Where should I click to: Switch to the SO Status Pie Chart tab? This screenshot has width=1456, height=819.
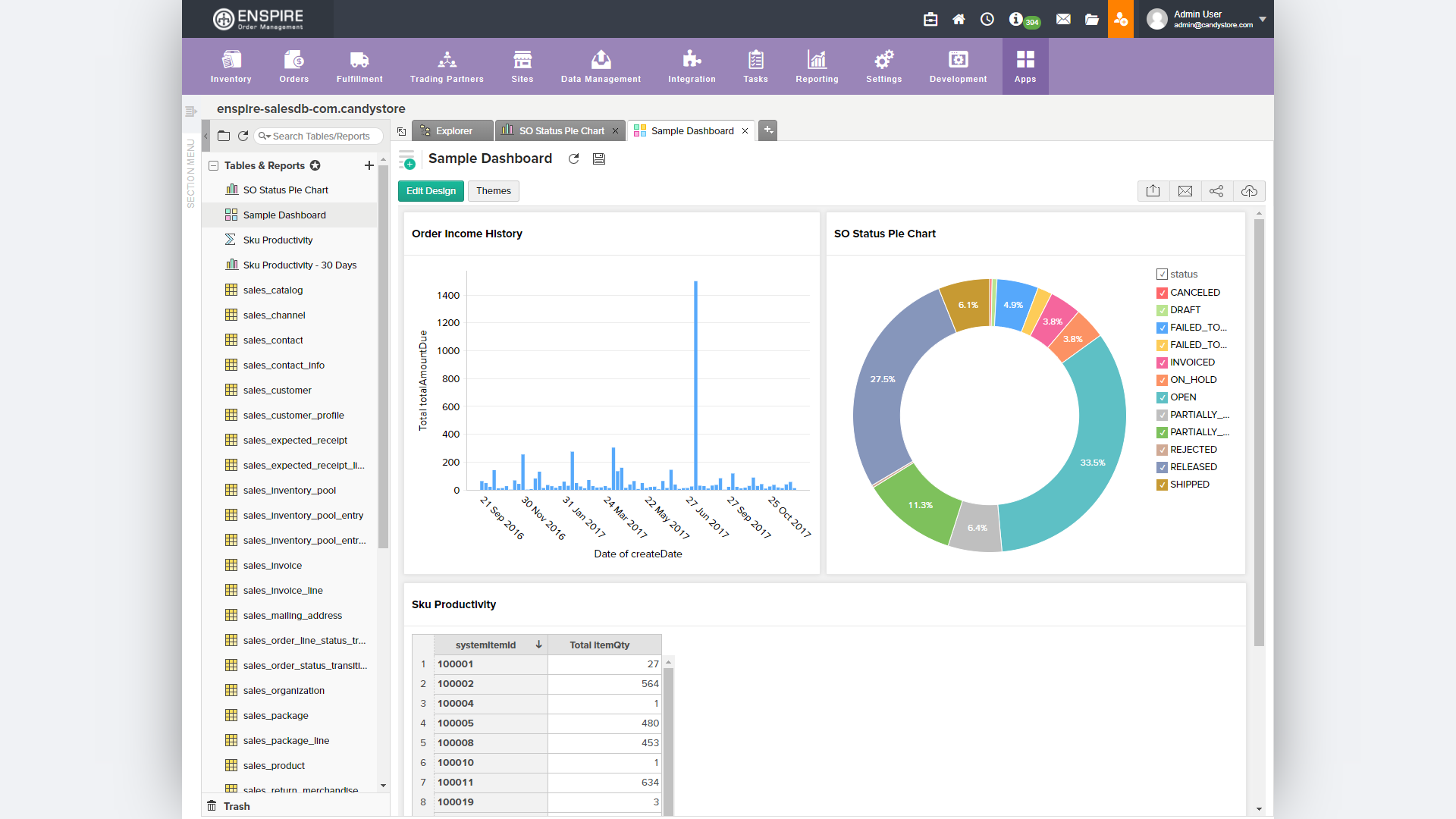click(561, 131)
